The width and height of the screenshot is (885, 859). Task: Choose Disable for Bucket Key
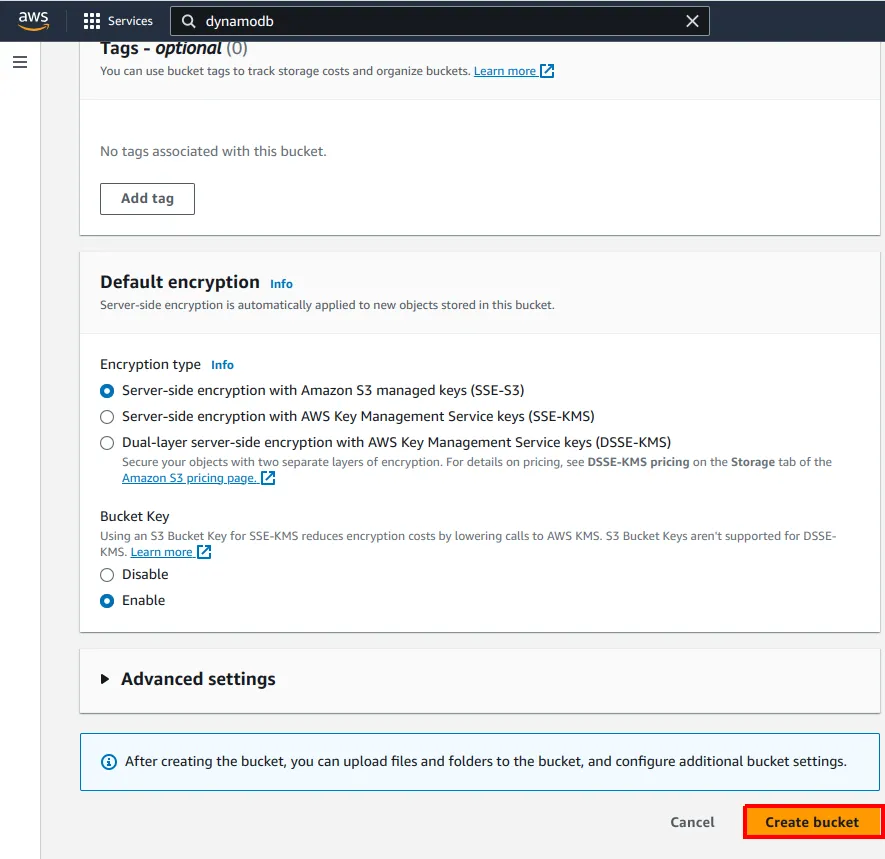[x=107, y=575]
